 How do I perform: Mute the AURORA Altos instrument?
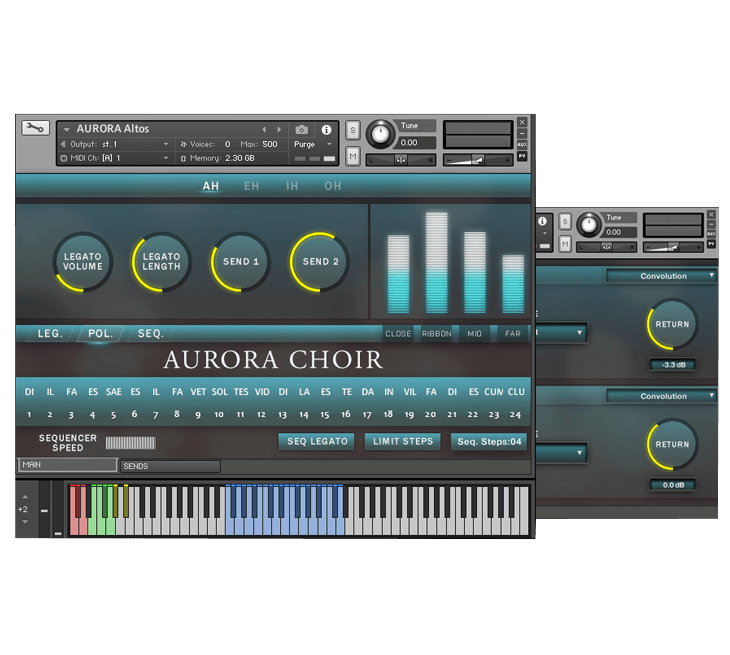click(353, 156)
